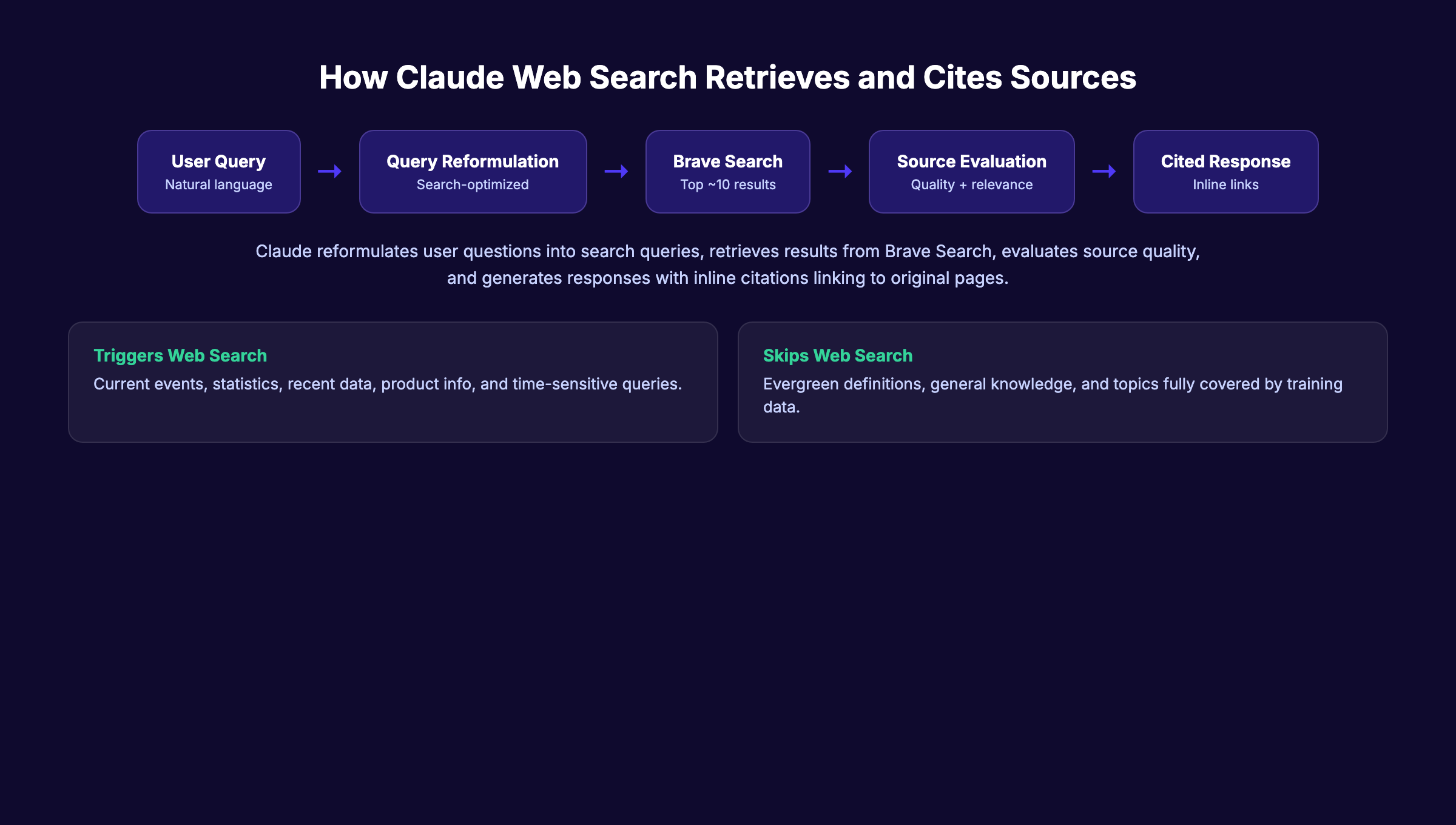This screenshot has width=1456, height=825.
Task: Click the 'Natural language' label
Action: (218, 184)
